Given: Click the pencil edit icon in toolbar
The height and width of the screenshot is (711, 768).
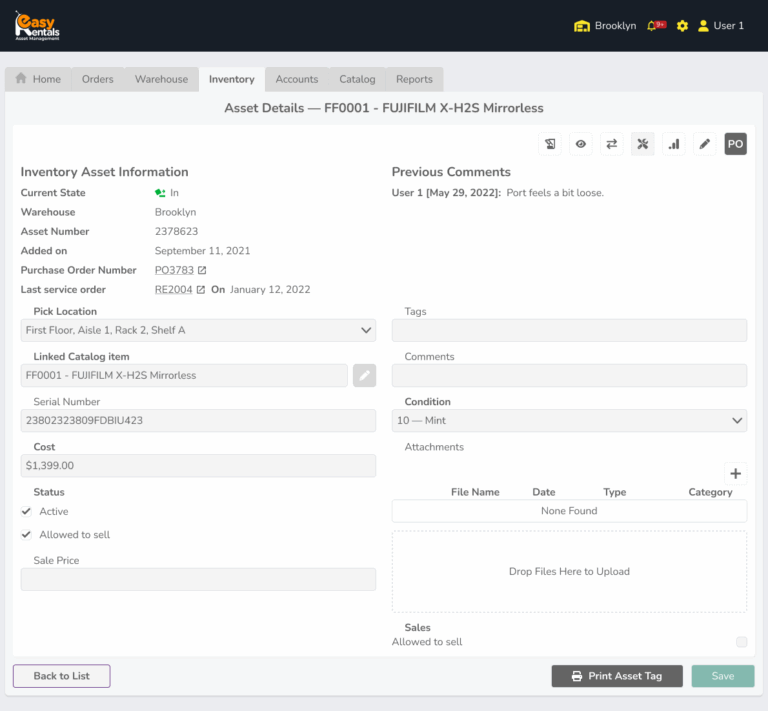Looking at the screenshot, I should pyautogui.click(x=705, y=144).
